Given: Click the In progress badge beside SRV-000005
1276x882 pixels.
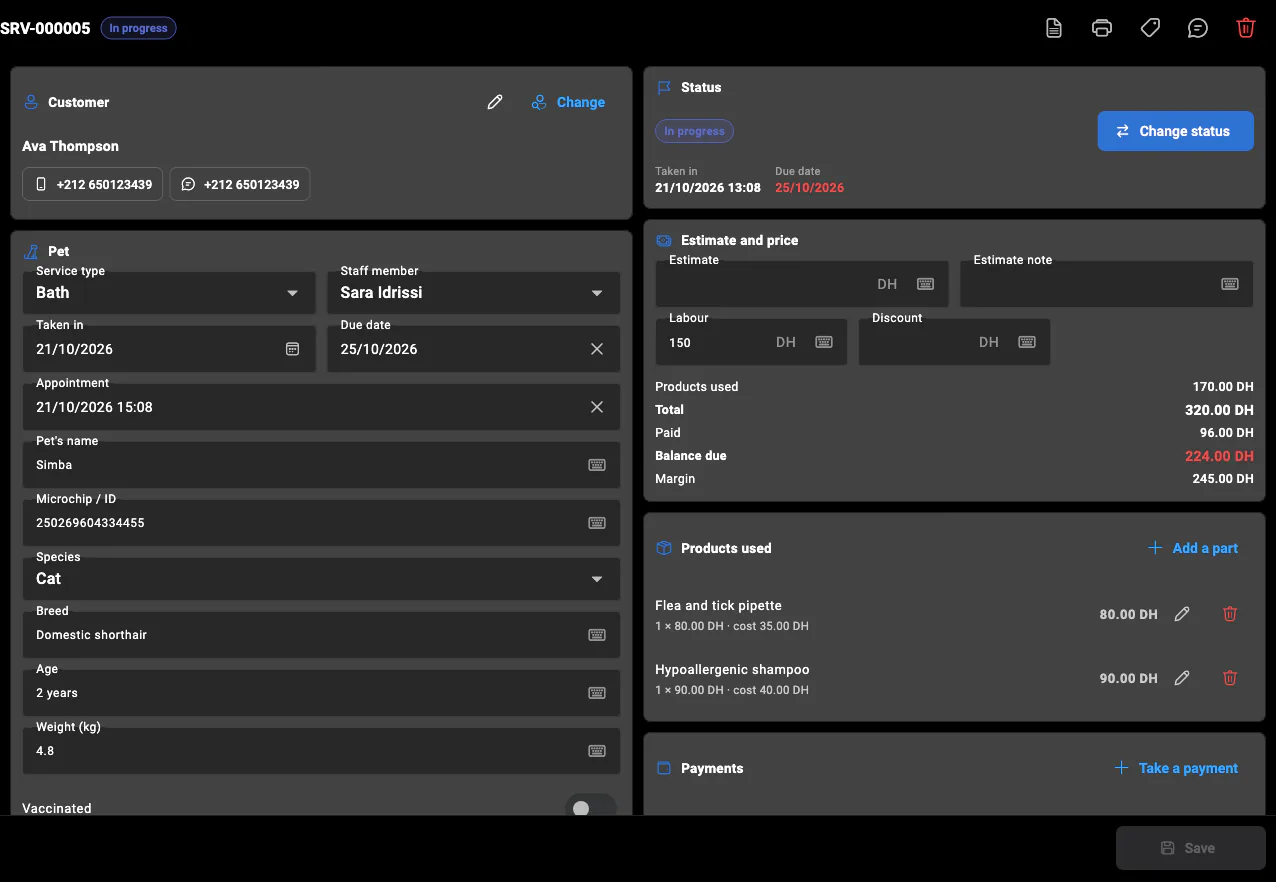Looking at the screenshot, I should tap(138, 28).
